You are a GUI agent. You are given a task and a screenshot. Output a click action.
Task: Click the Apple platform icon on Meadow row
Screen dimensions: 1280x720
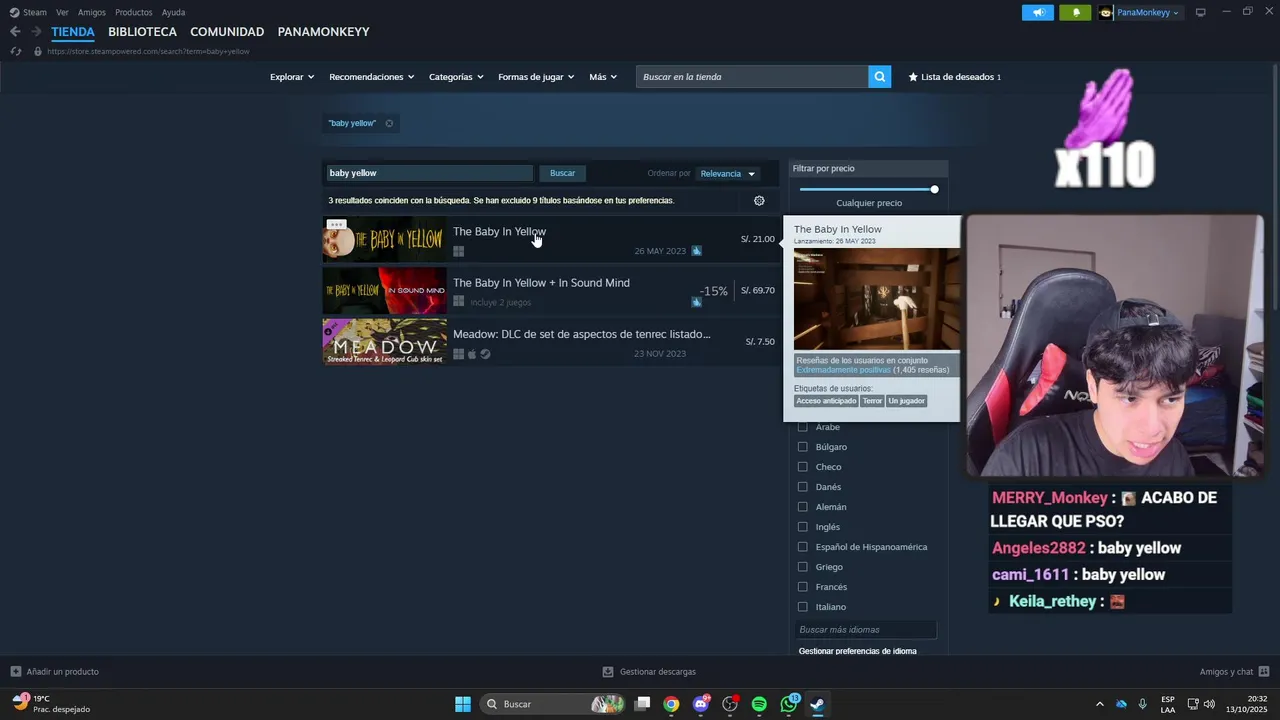click(472, 354)
